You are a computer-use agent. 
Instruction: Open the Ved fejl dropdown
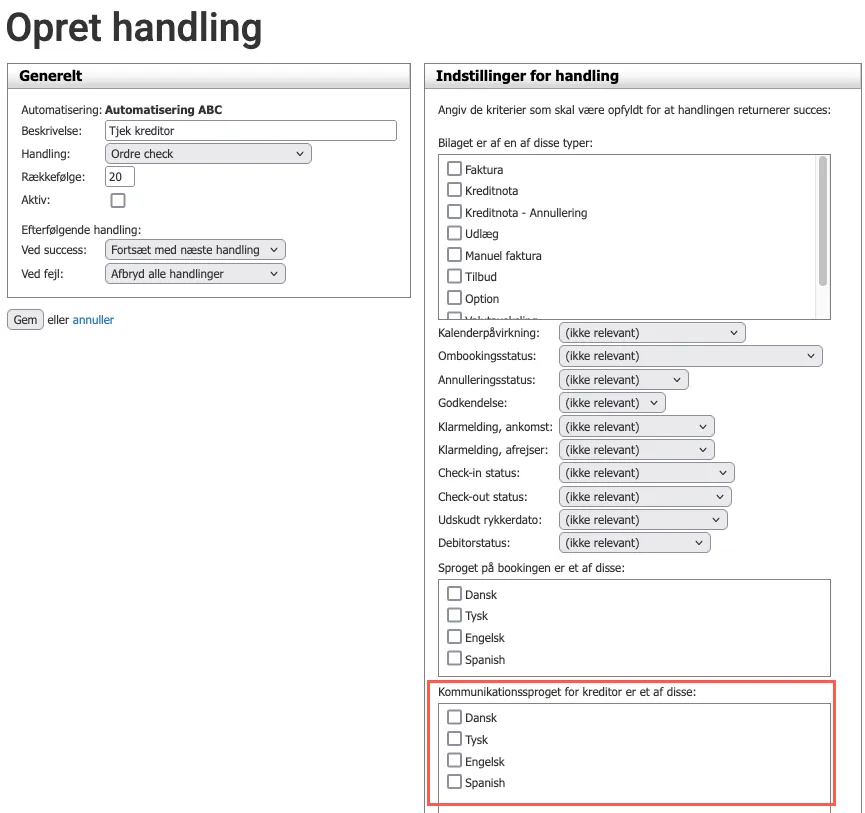[195, 273]
